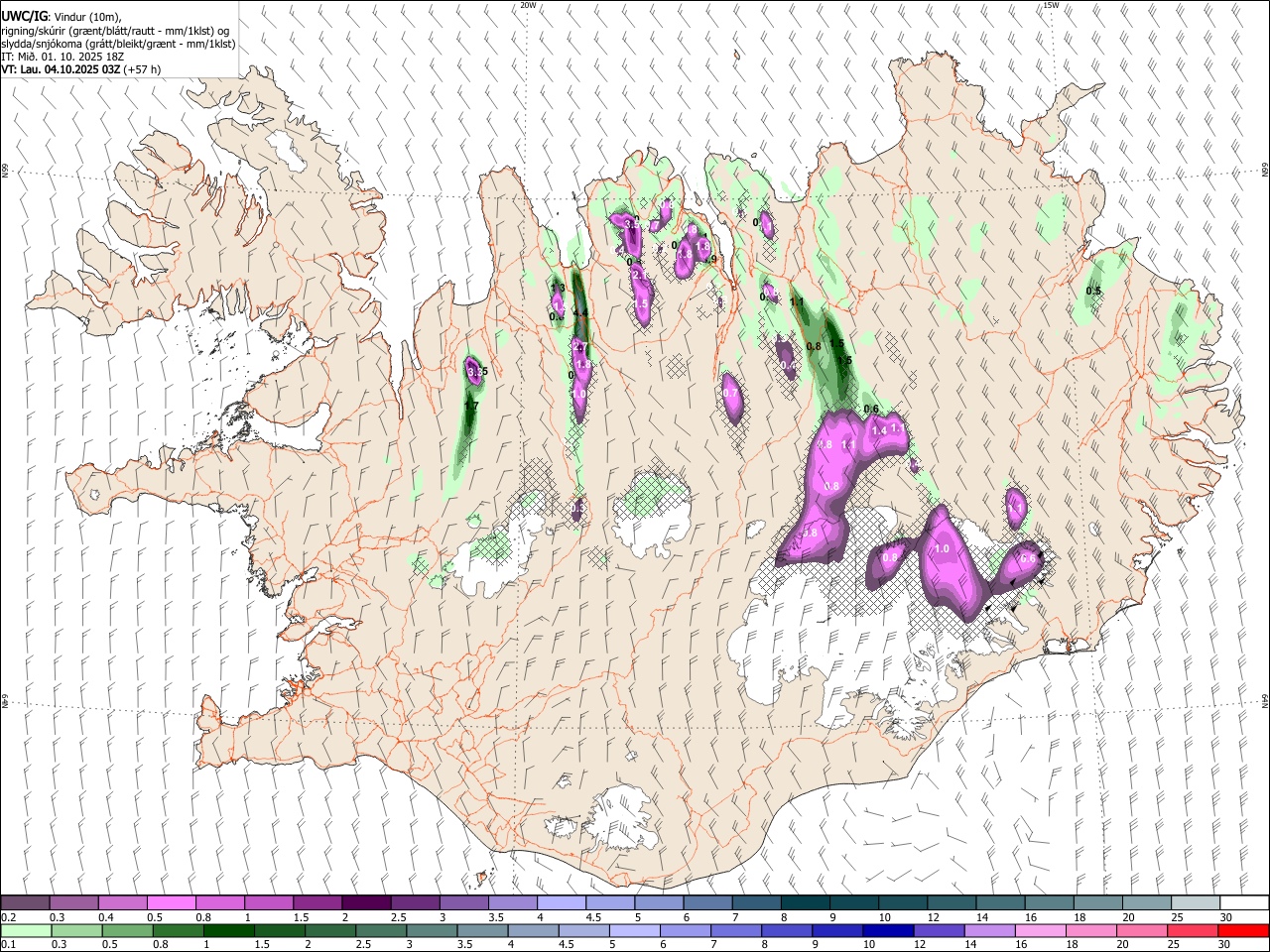This screenshot has width=1270, height=952.
Task: Click the '4.4' precipitation value on the map
Action: point(581,313)
